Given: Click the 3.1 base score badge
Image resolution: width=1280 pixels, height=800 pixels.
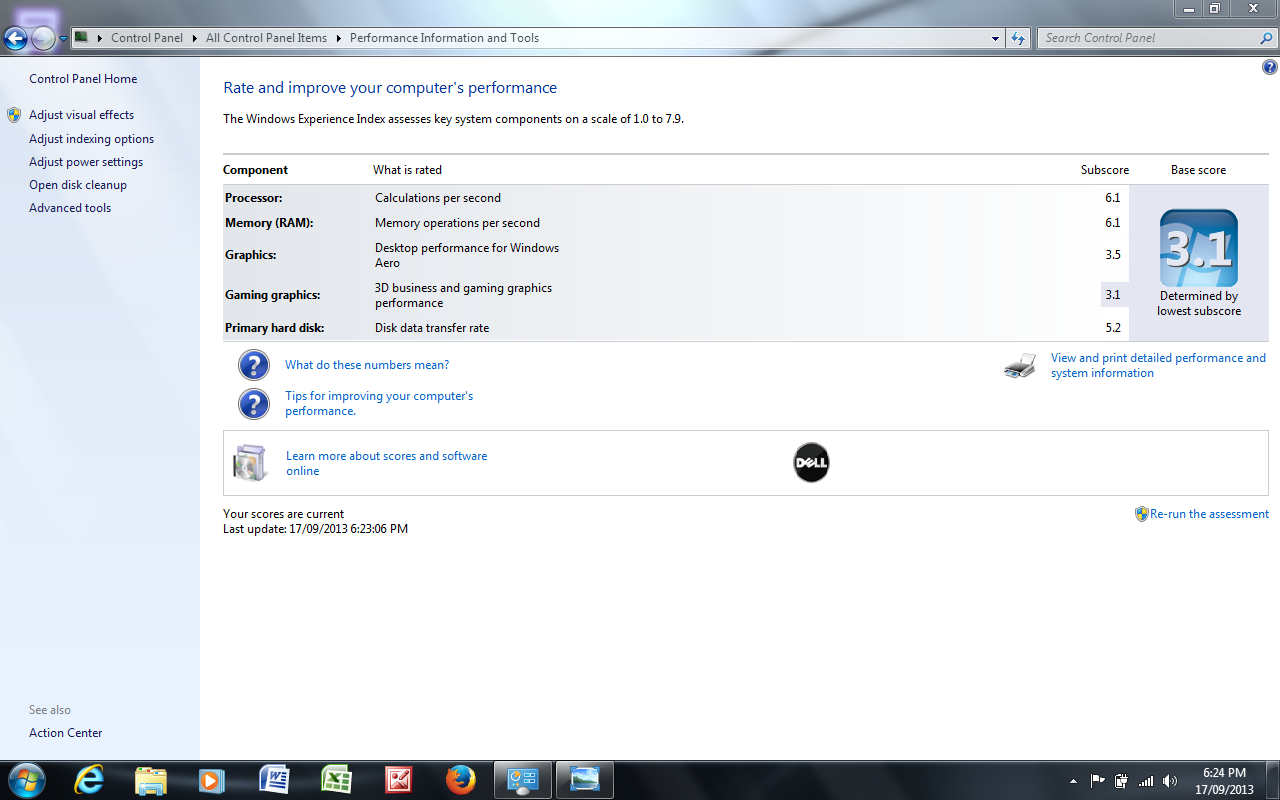Looking at the screenshot, I should 1199,248.
